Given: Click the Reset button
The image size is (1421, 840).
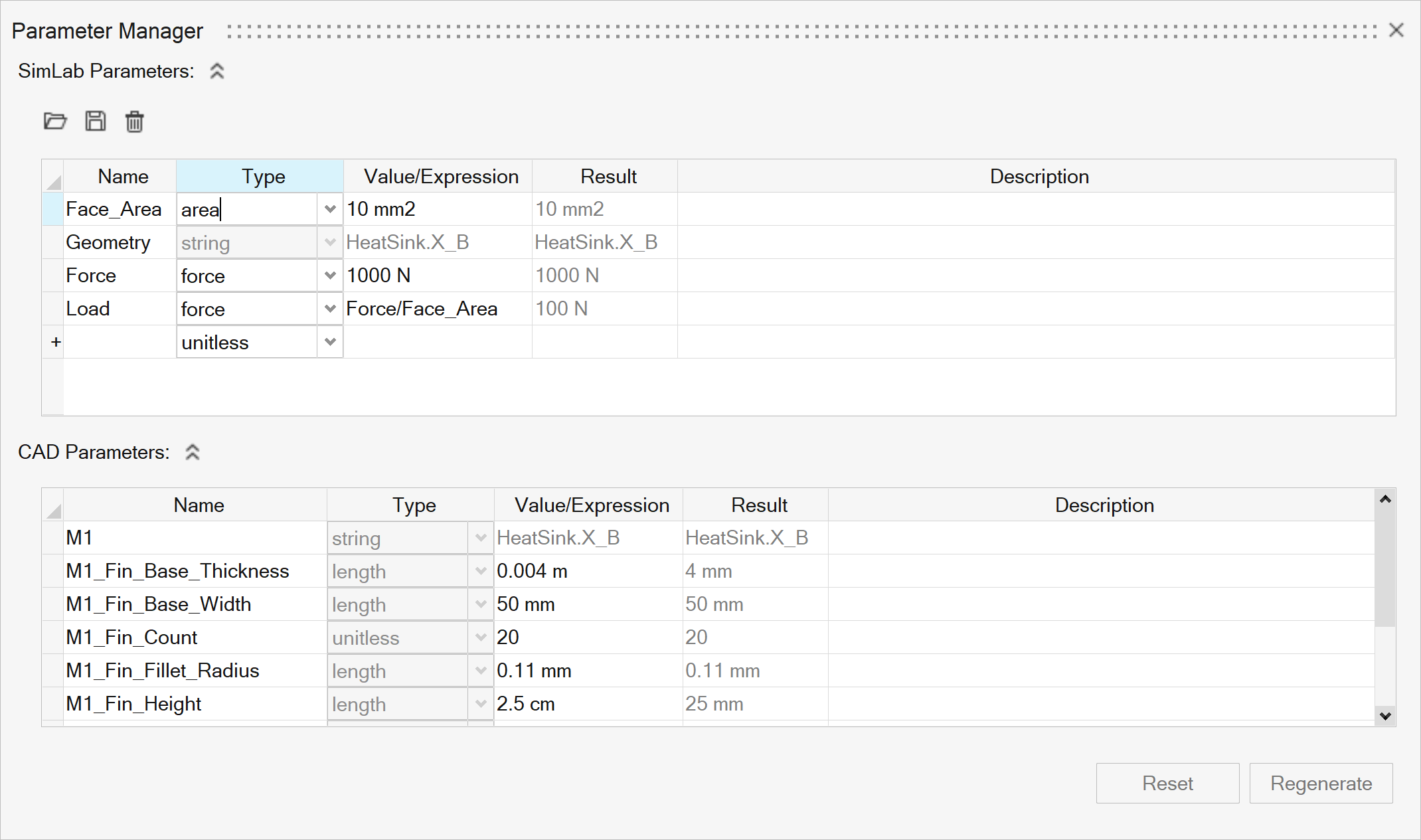Looking at the screenshot, I should (x=1167, y=784).
